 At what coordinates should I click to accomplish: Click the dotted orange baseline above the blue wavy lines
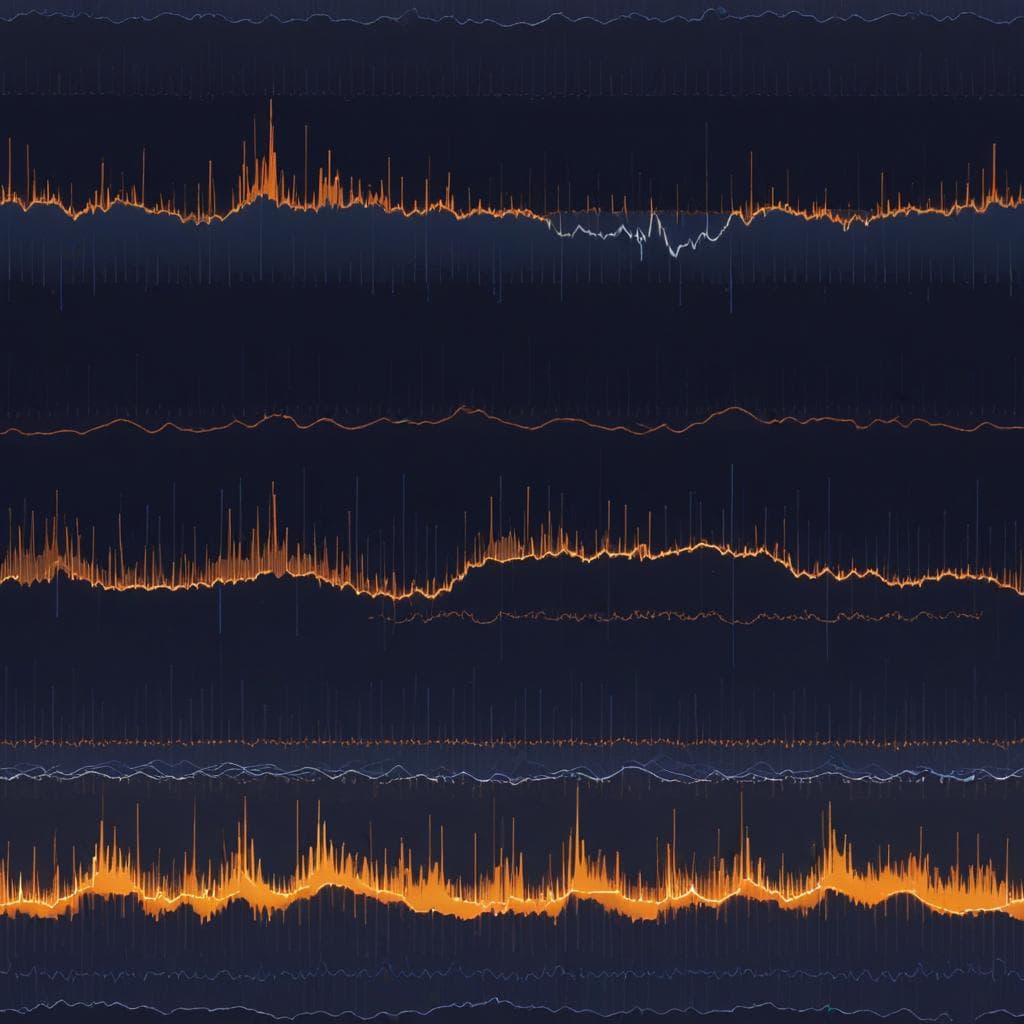click(512, 743)
